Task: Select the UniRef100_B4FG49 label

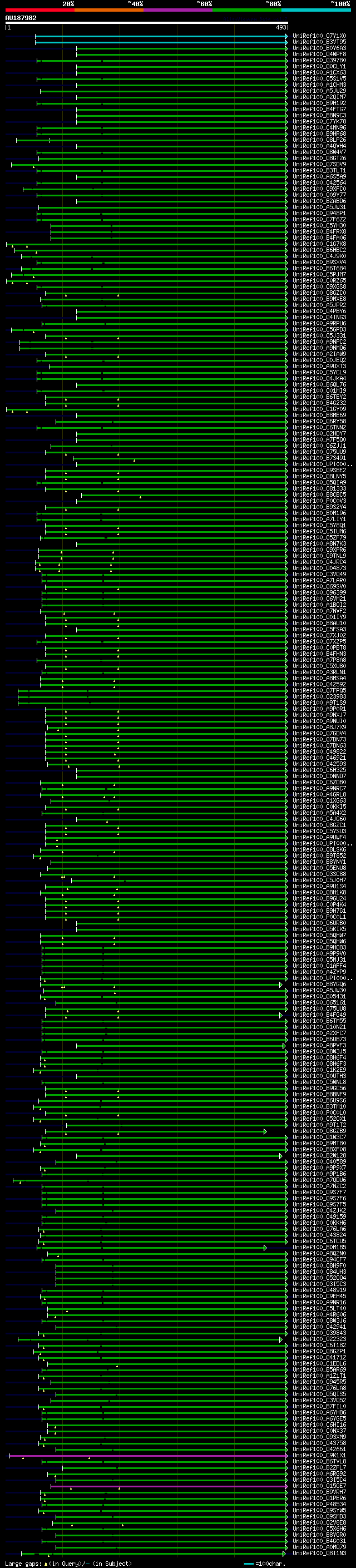Action: [319, 1016]
